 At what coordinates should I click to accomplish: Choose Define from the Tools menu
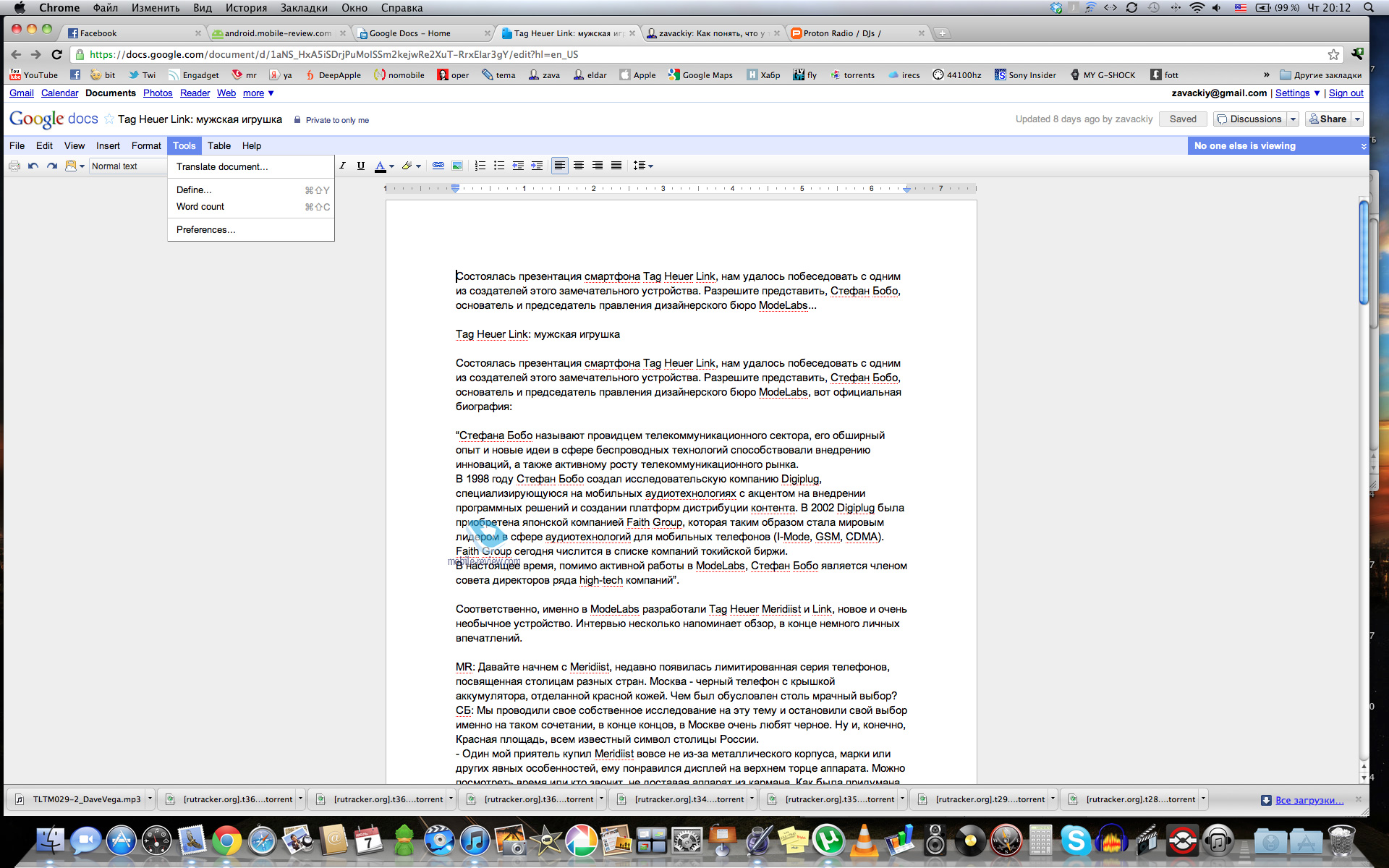click(x=251, y=190)
